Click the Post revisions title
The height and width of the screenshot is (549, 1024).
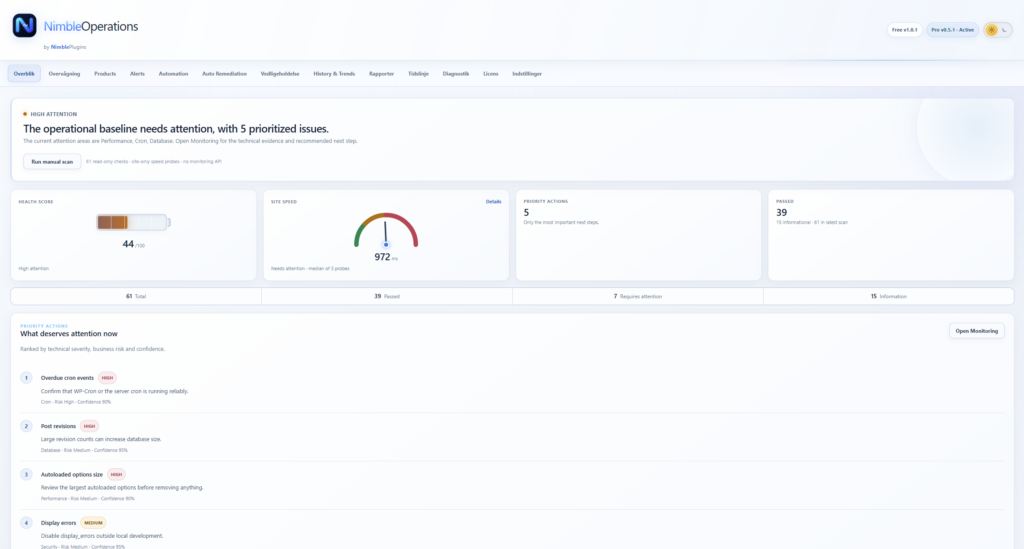[58, 426]
